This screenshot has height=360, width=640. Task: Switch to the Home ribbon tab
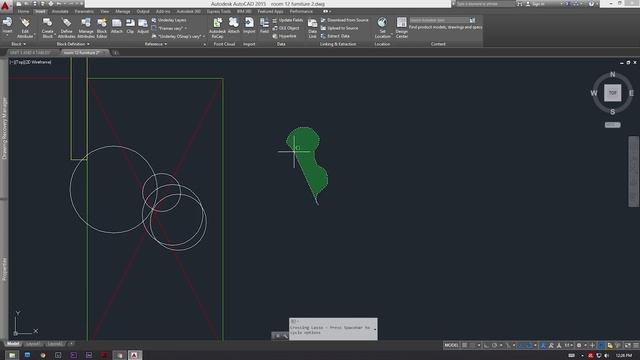[23, 11]
